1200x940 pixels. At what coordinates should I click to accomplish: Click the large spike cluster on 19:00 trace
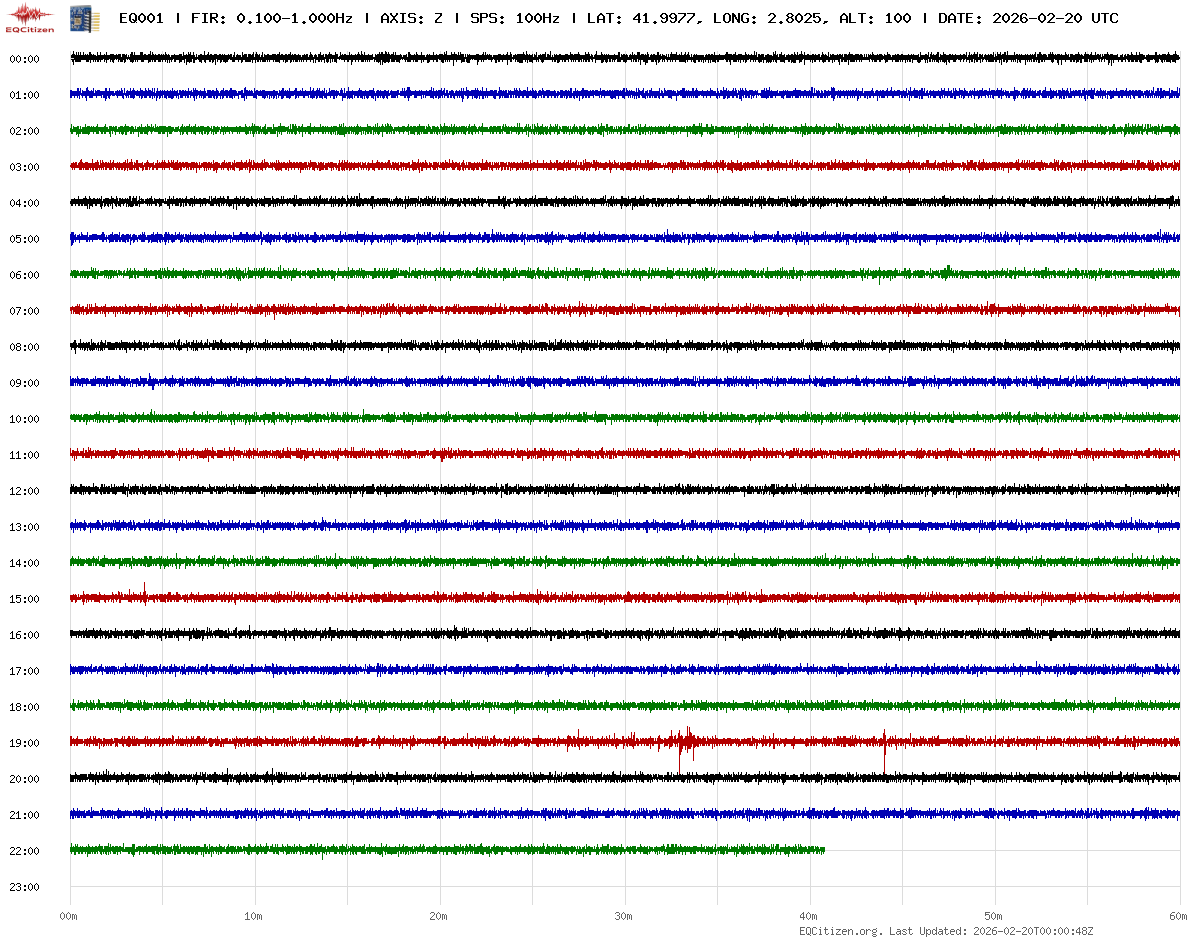coord(684,742)
